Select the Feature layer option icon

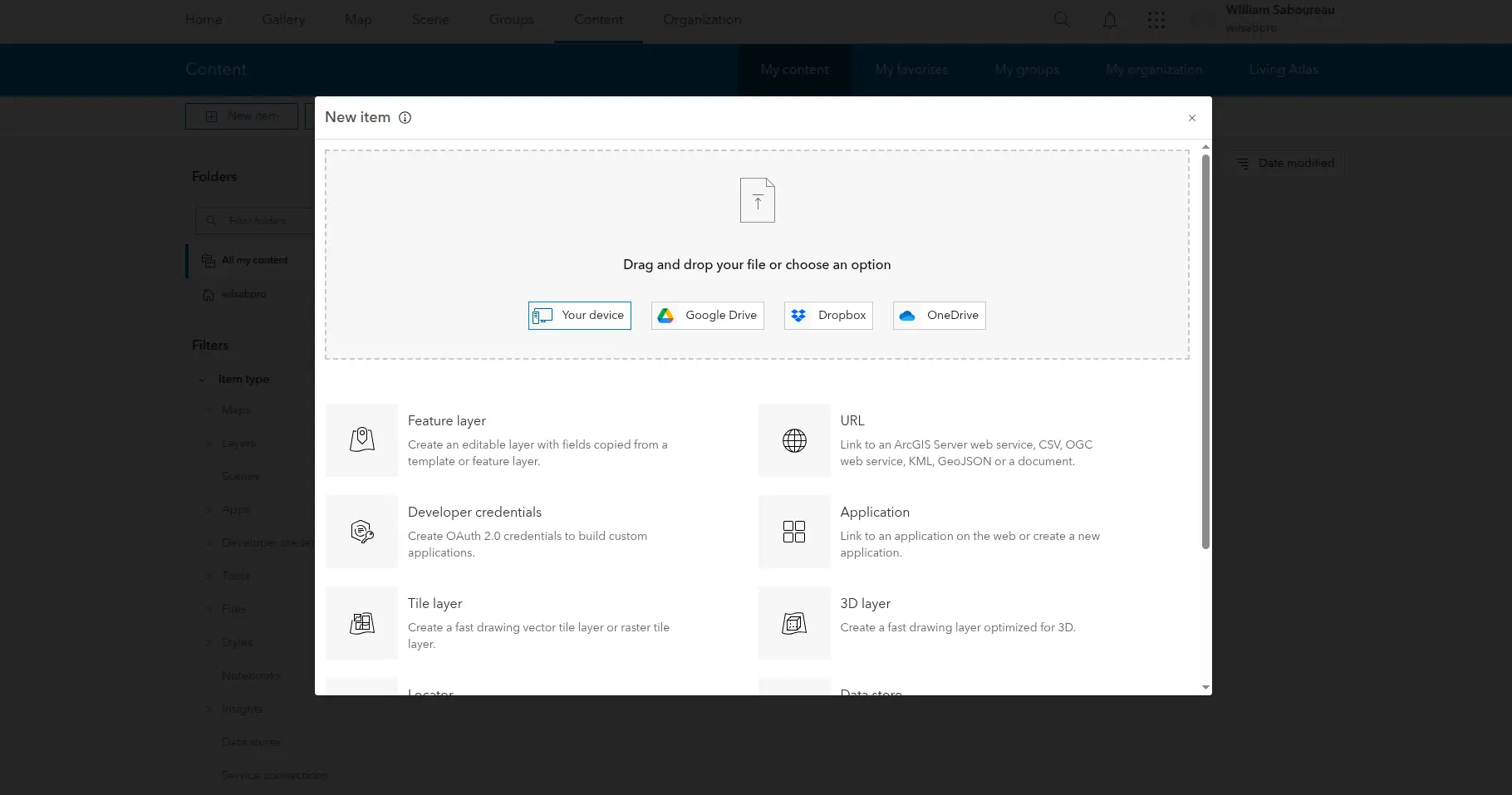coord(361,440)
